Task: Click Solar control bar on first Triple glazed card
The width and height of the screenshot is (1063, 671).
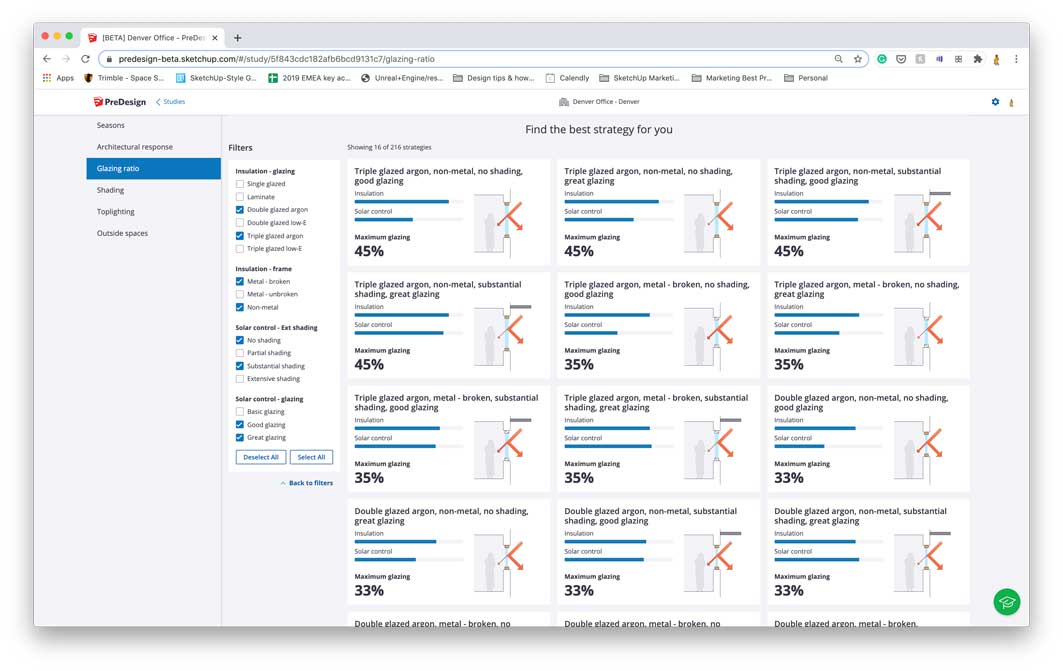Action: [409, 220]
